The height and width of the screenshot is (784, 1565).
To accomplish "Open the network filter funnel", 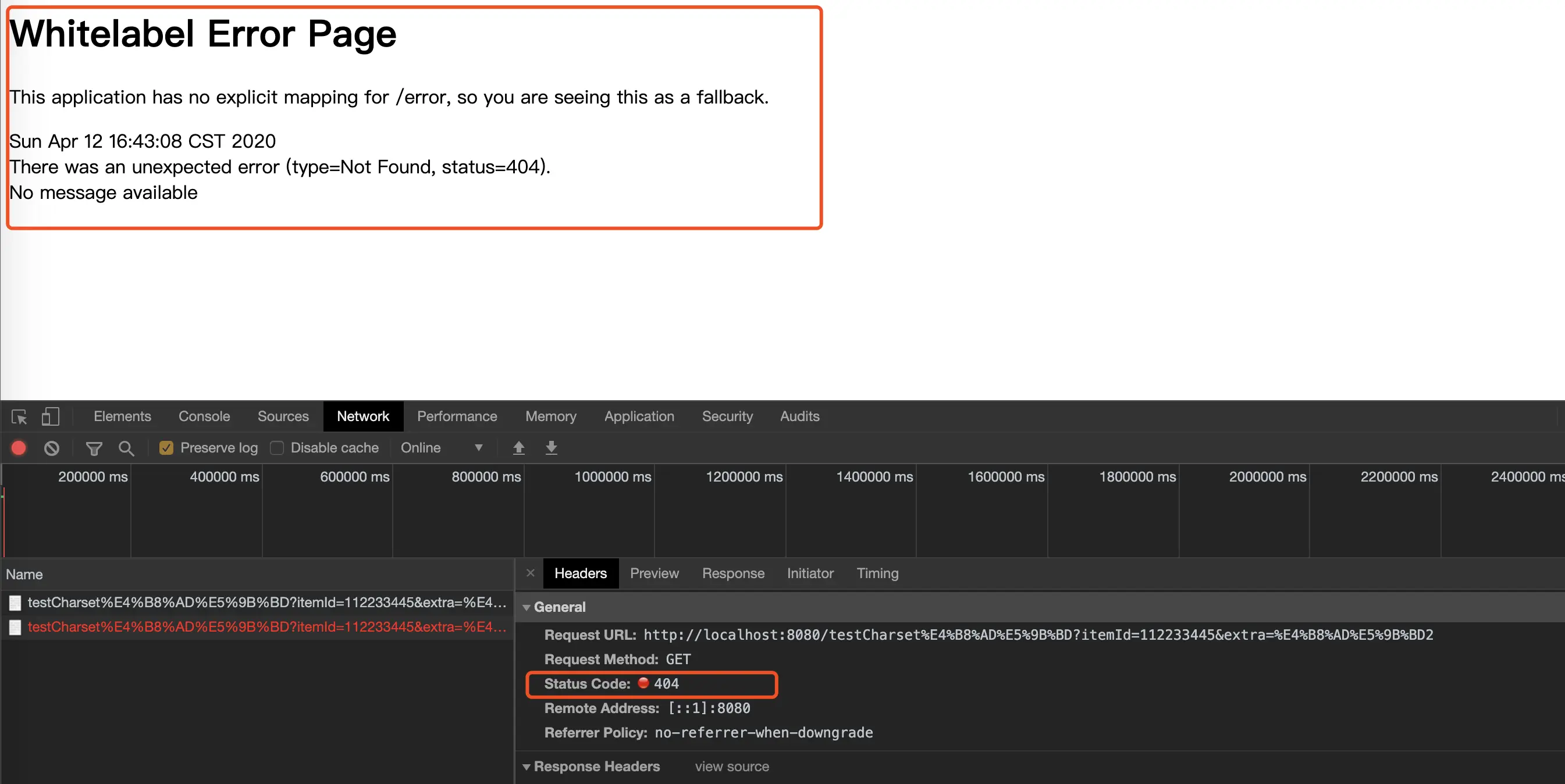I will pos(94,448).
